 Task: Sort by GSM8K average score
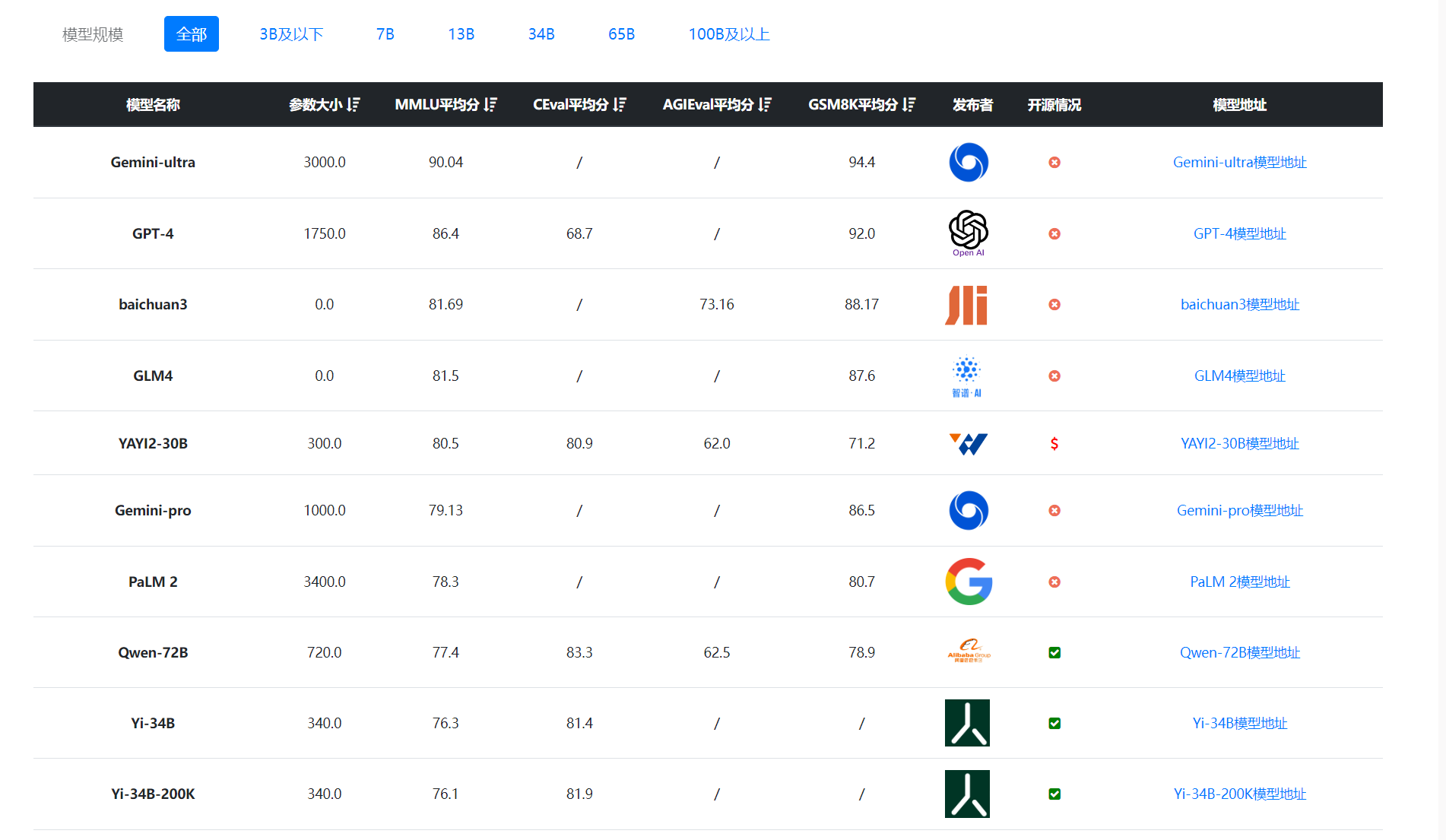click(909, 105)
